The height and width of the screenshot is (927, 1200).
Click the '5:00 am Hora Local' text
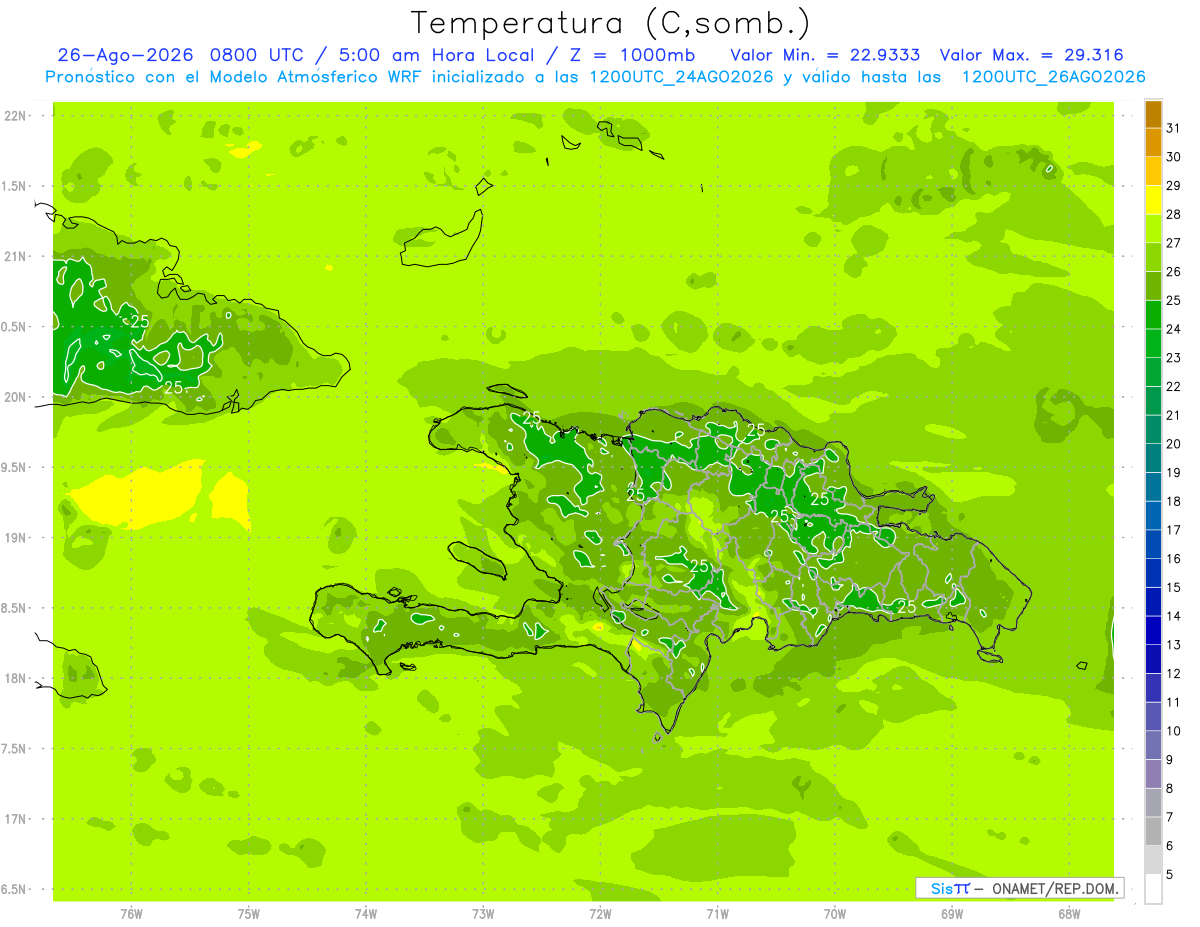tap(436, 55)
